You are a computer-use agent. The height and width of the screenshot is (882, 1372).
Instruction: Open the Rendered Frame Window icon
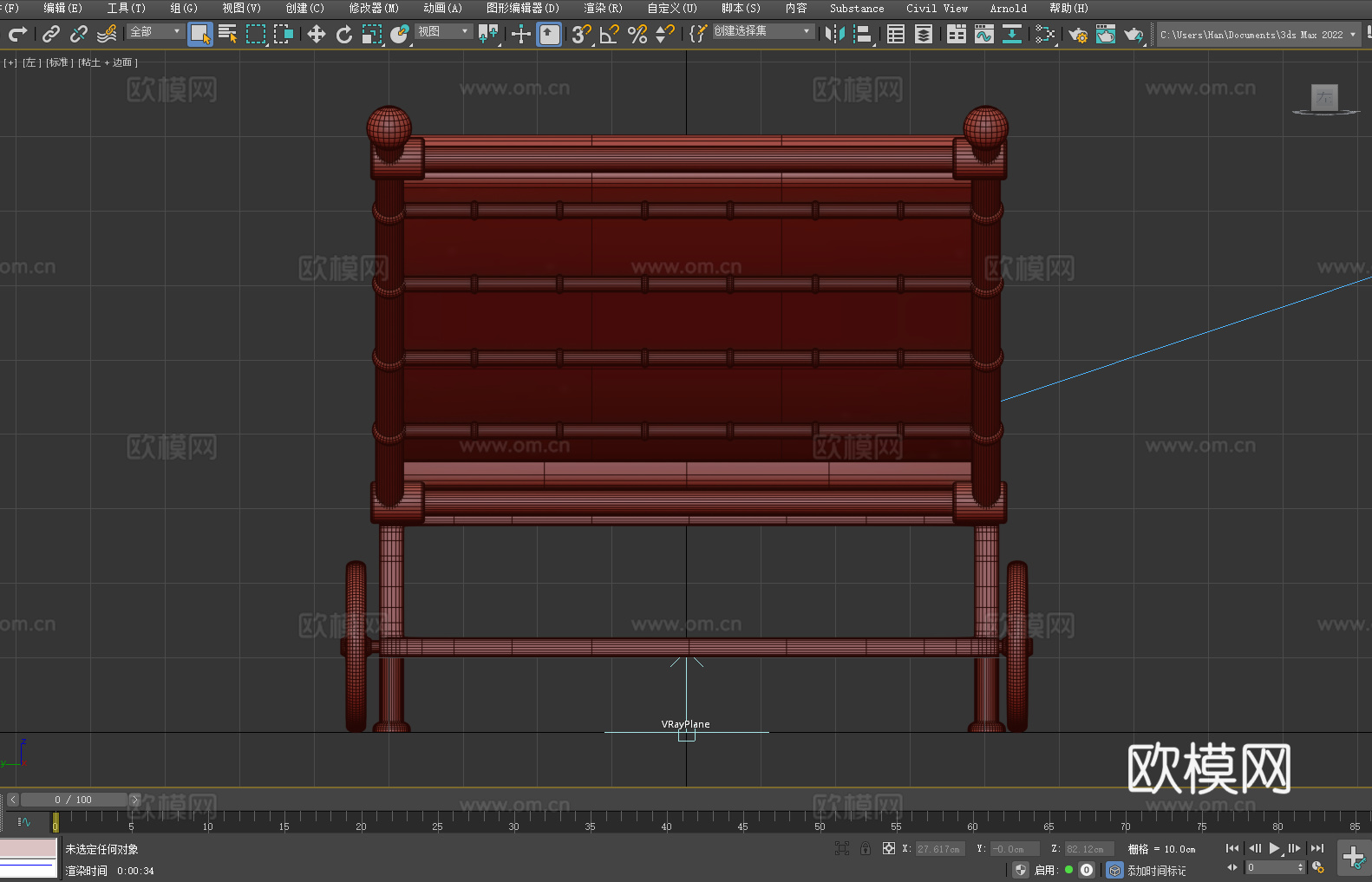1106,34
